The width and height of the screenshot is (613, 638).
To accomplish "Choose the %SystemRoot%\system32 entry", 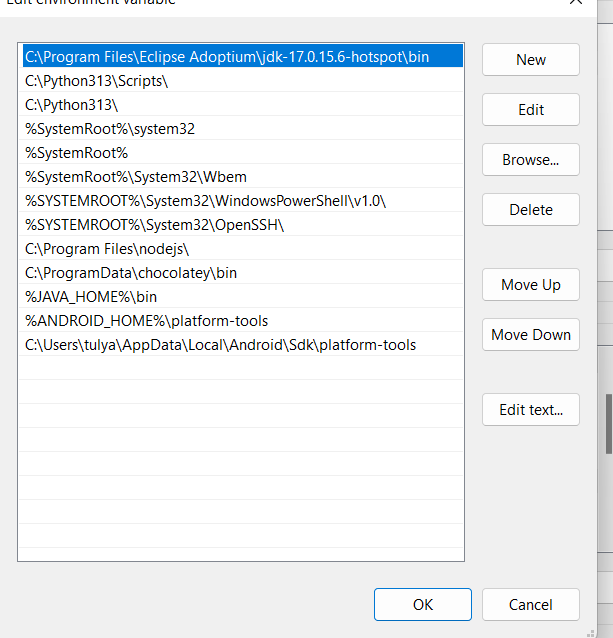I will coord(110,129).
